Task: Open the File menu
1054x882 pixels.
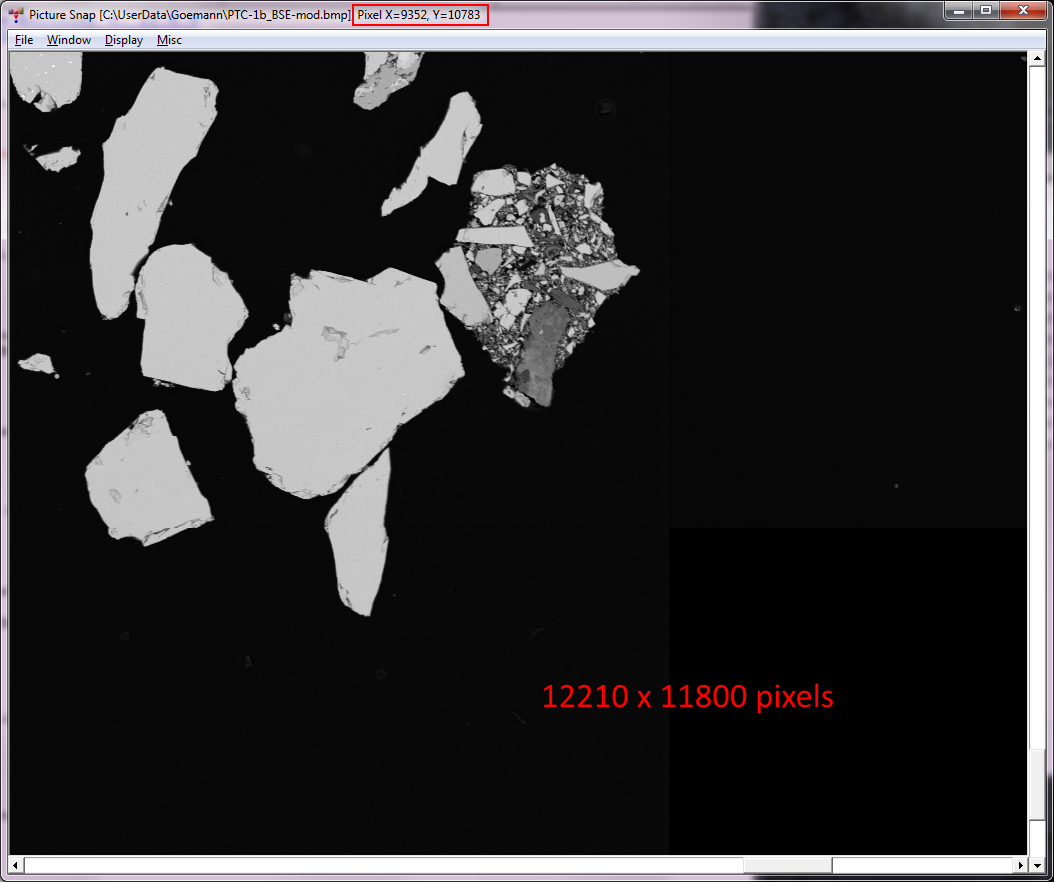Action: pos(24,40)
